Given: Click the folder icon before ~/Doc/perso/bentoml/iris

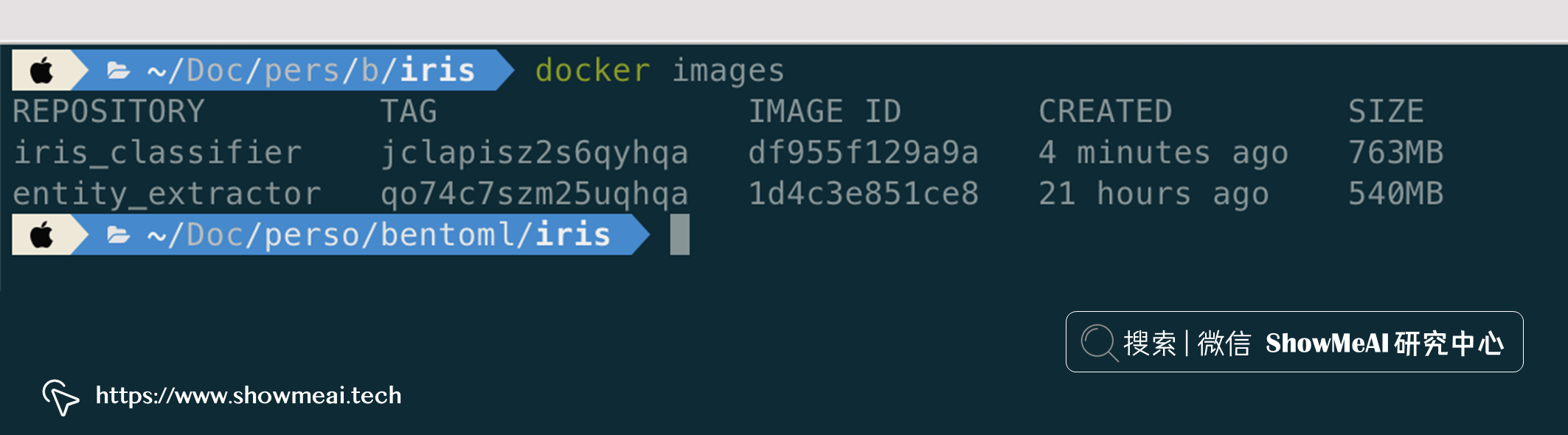Looking at the screenshot, I should 118,235.
